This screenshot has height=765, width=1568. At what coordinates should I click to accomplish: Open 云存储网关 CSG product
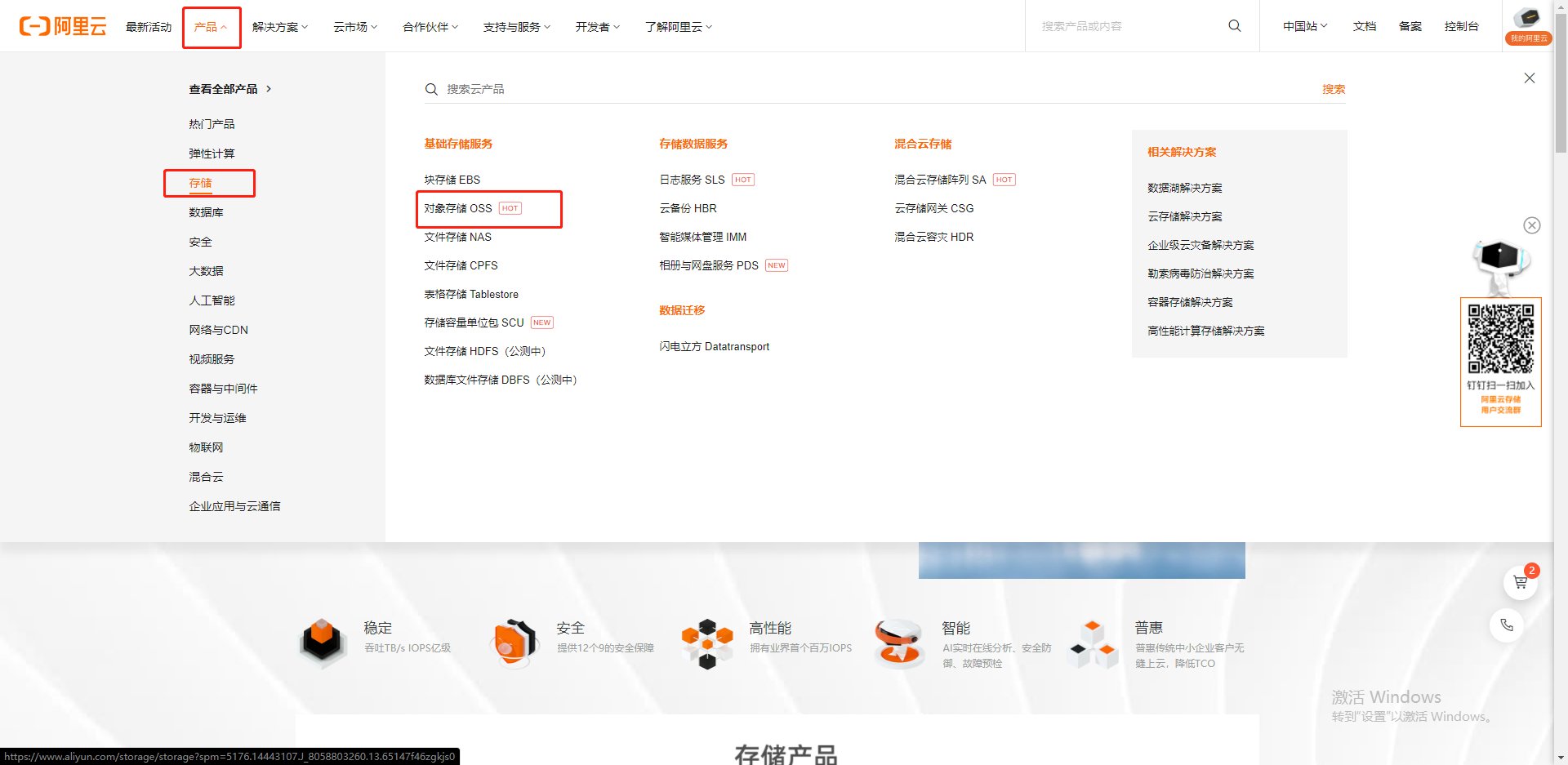933,208
